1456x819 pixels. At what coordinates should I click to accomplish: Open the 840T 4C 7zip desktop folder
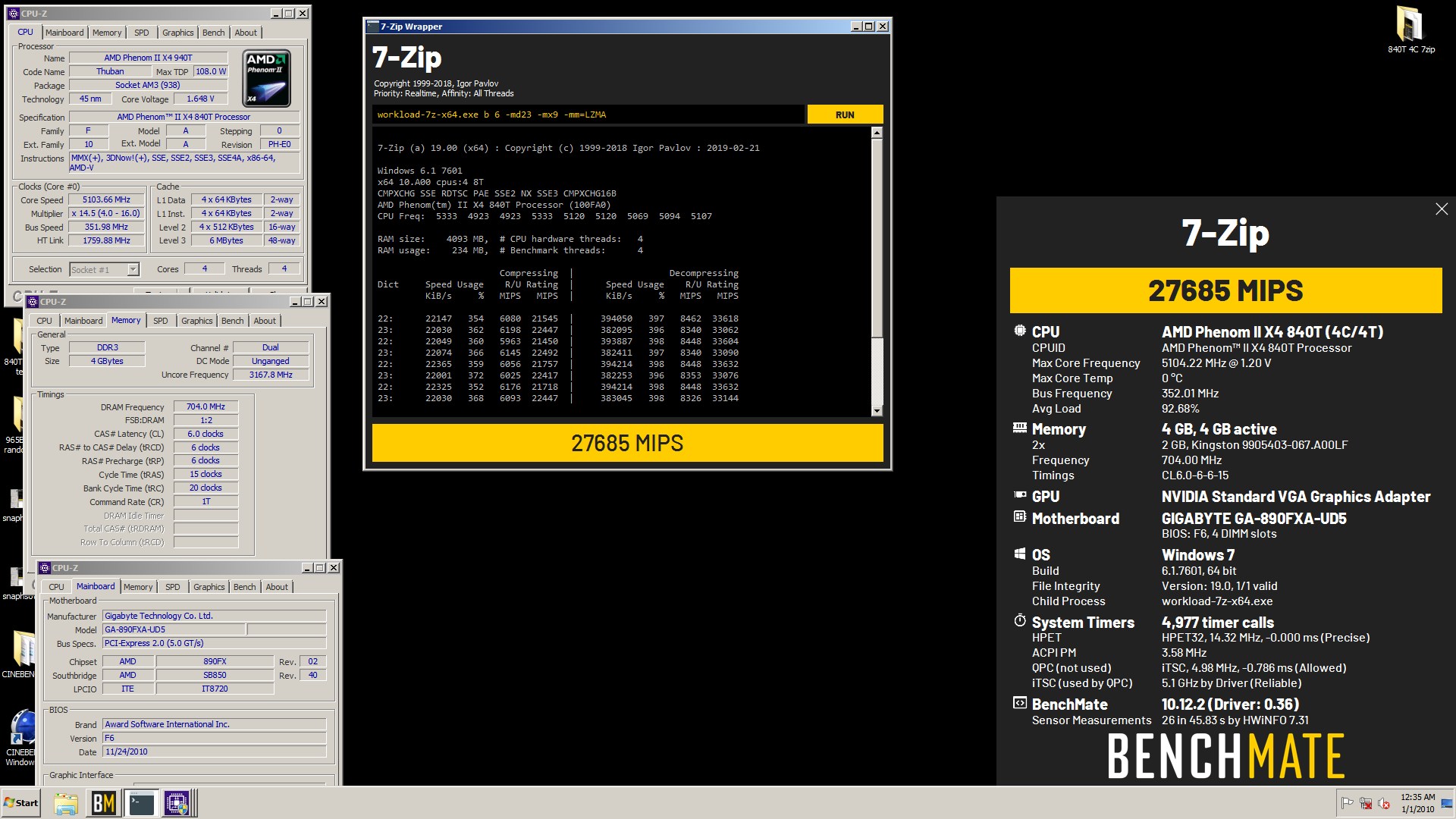1410,30
